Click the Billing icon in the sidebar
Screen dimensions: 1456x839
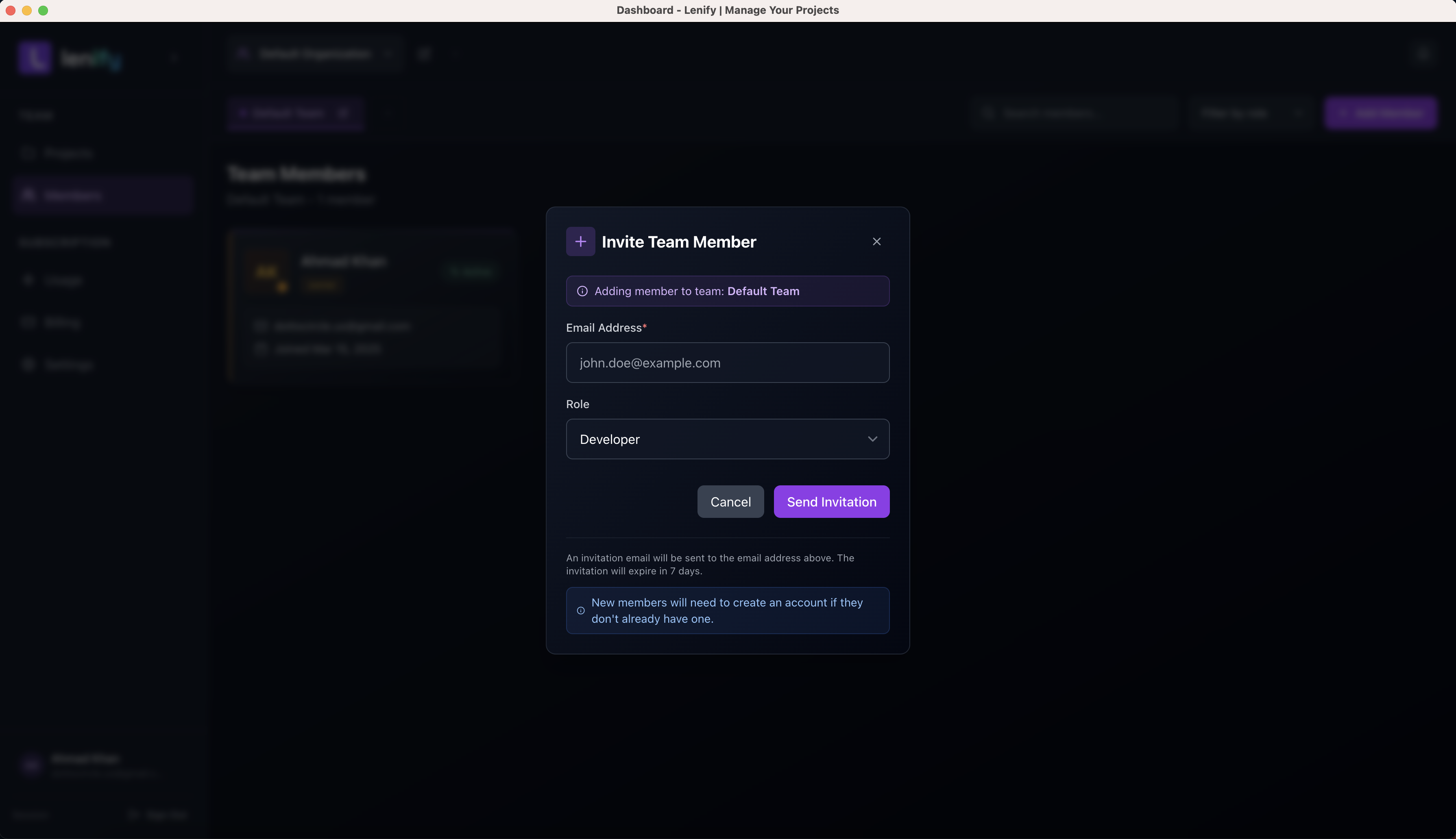pos(29,322)
